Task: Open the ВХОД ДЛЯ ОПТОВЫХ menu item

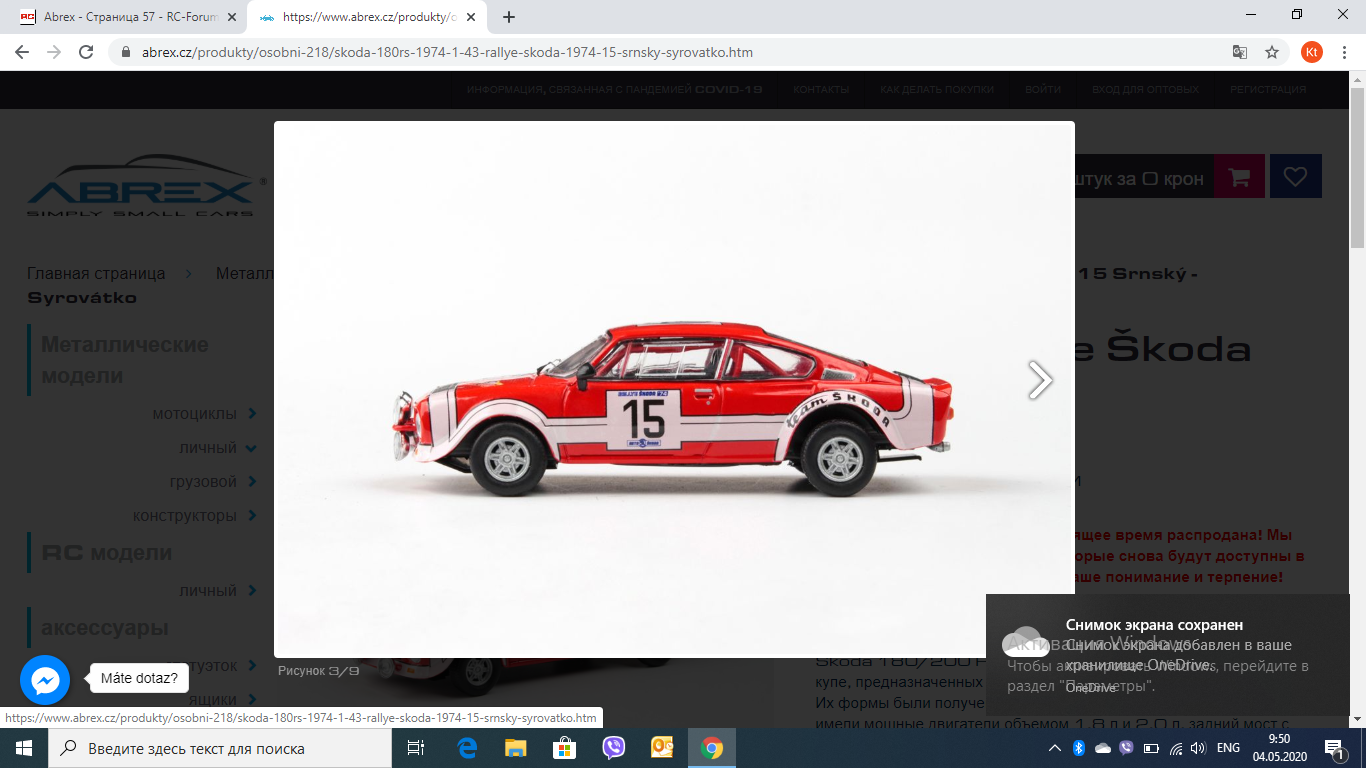Action: tap(1145, 89)
